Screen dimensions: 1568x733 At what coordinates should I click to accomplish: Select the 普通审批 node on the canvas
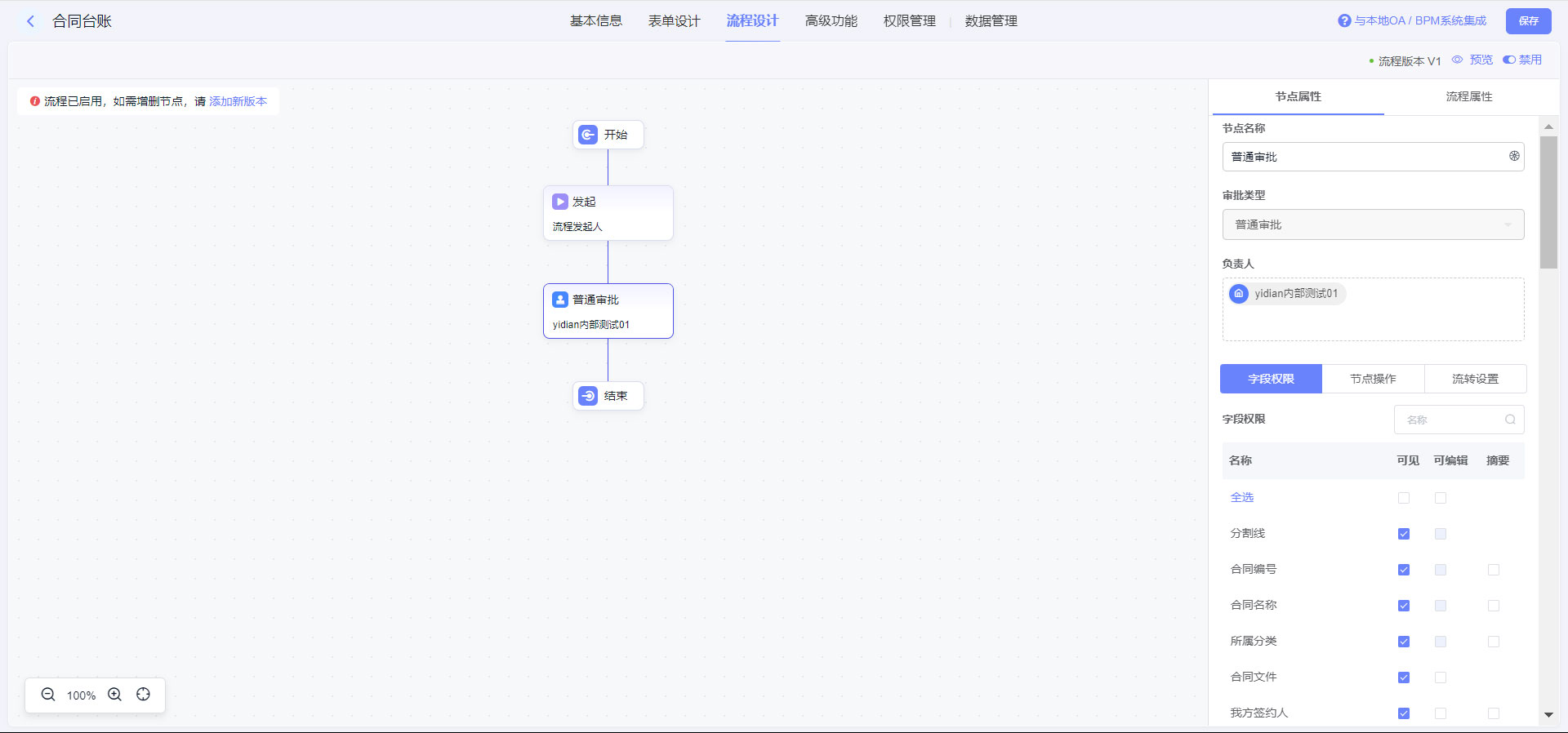[608, 311]
